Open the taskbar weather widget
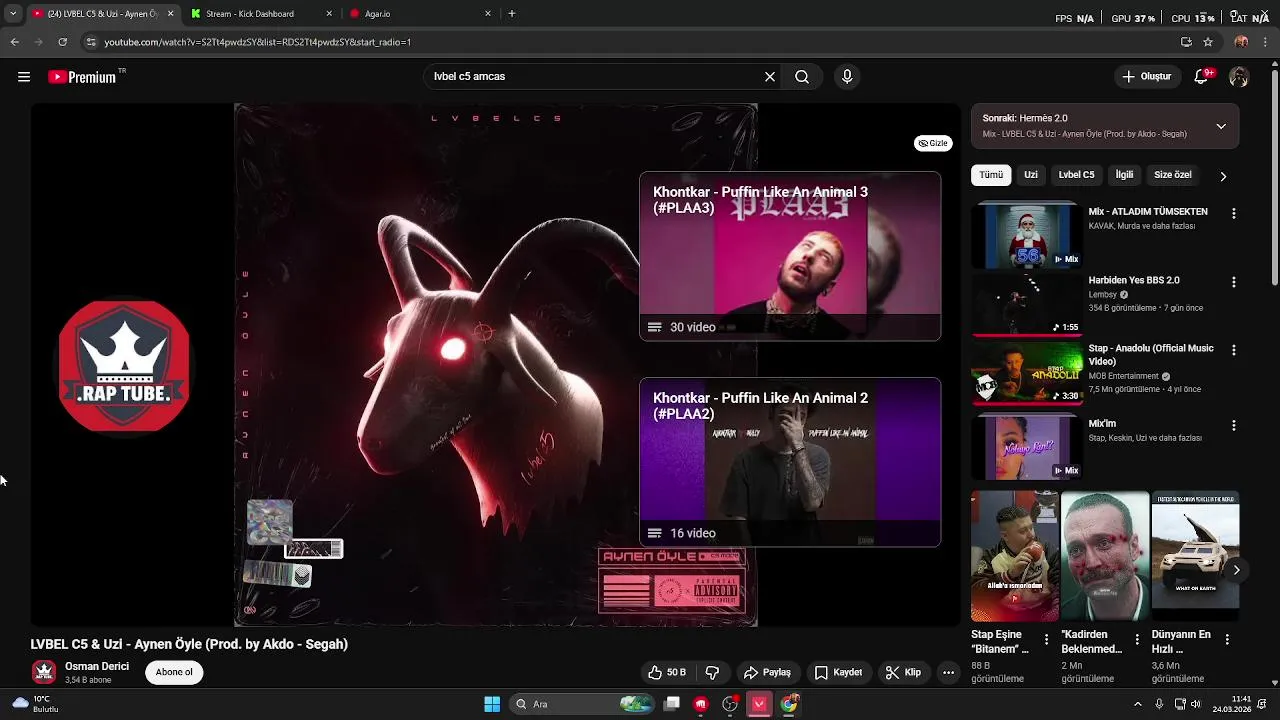1280x720 pixels. point(36,704)
